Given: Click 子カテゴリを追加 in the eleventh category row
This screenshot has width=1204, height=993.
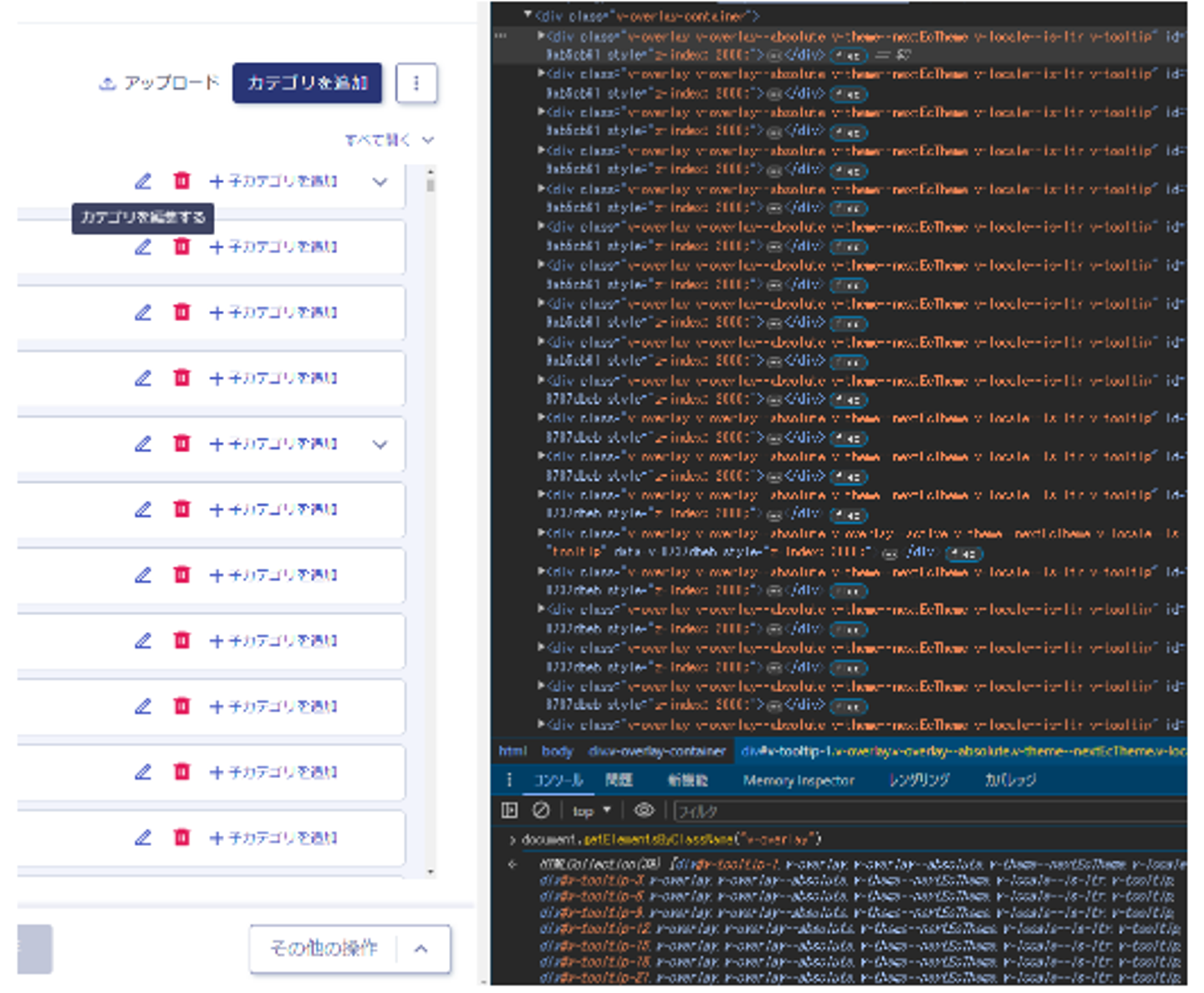Looking at the screenshot, I should tap(273, 838).
